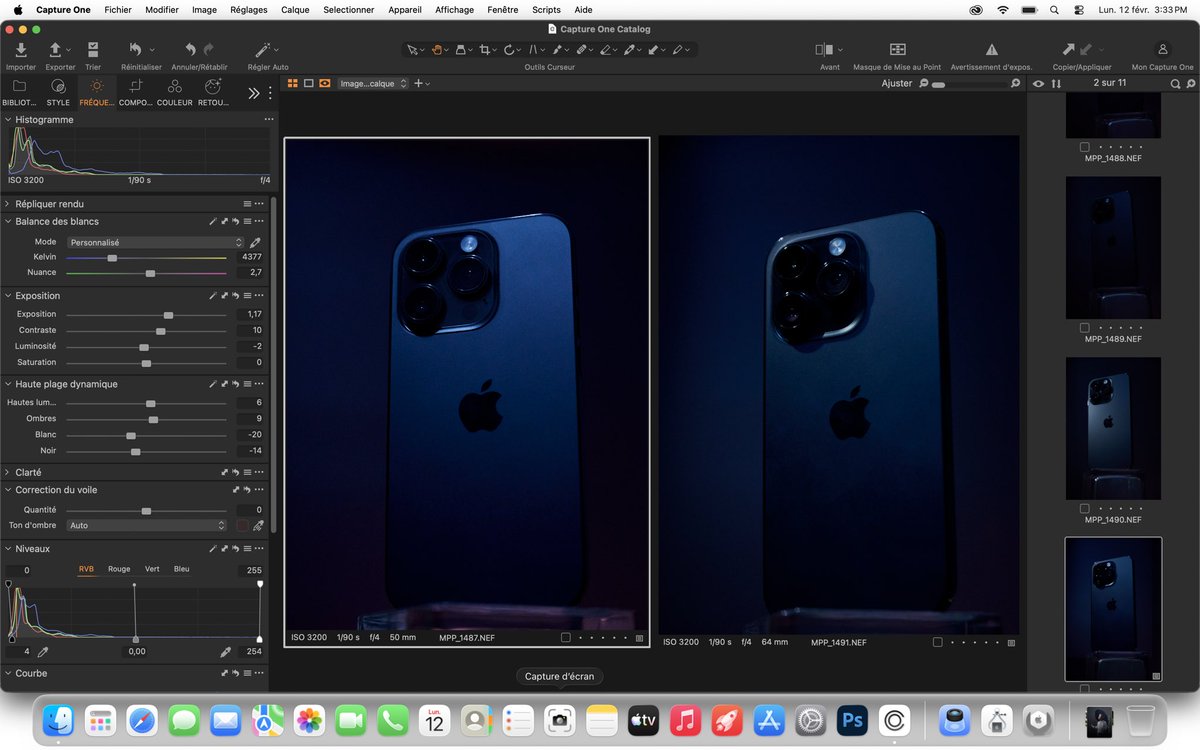Toggle the Avertissement d'expos. warning icon
The height and width of the screenshot is (750, 1200).
991,49
